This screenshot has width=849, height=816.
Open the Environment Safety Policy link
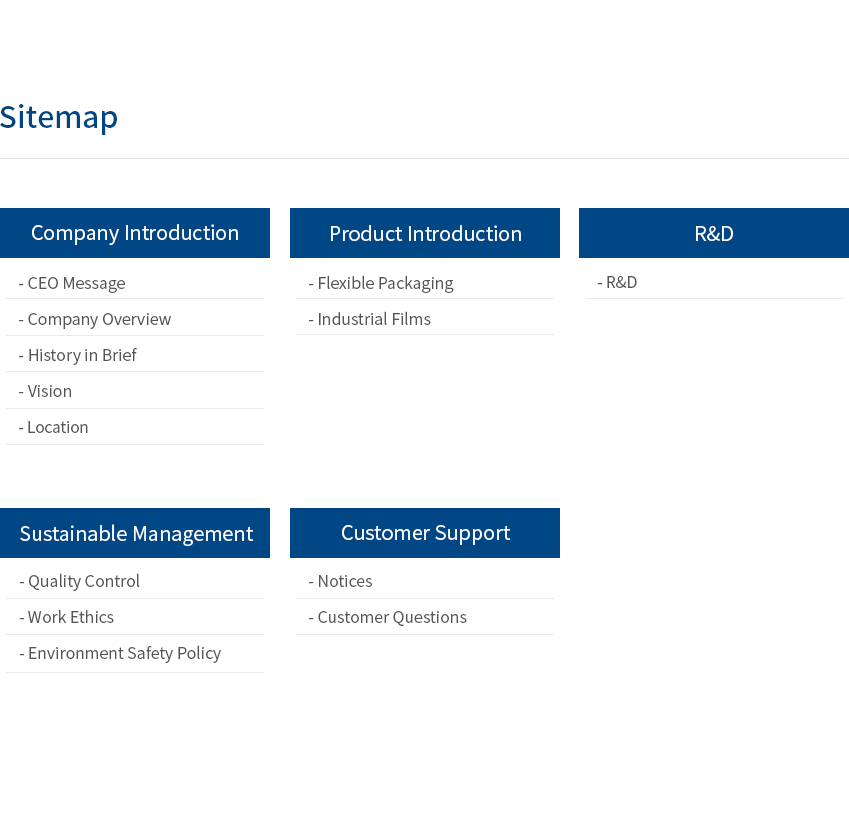(x=120, y=653)
